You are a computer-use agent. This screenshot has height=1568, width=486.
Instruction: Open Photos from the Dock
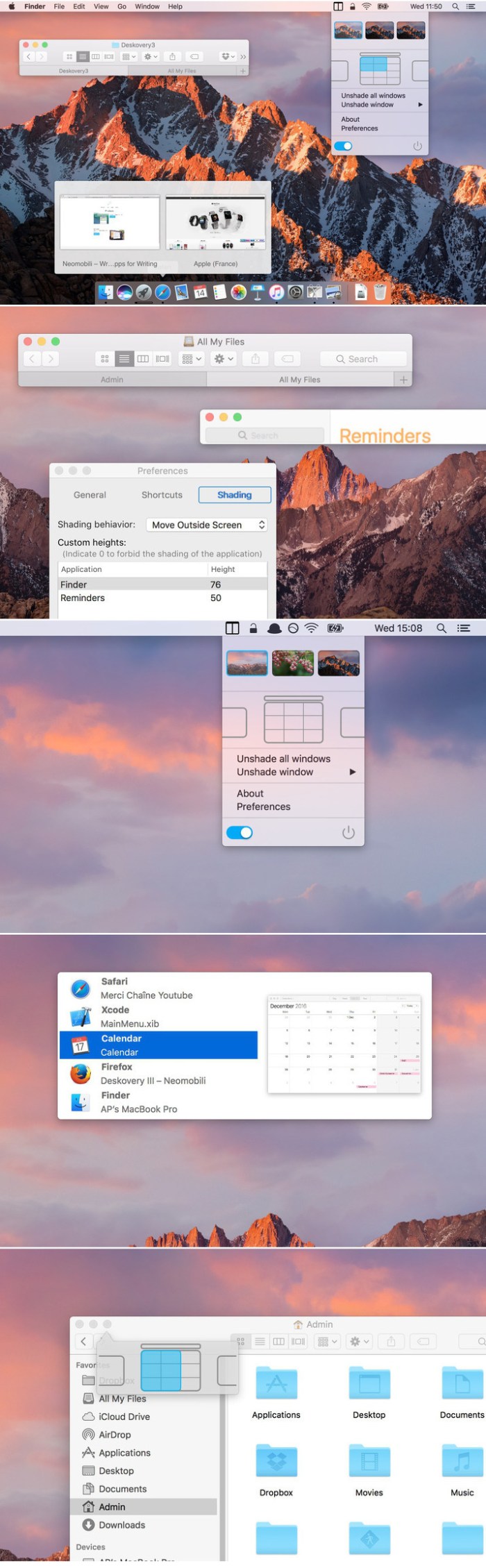[239, 292]
